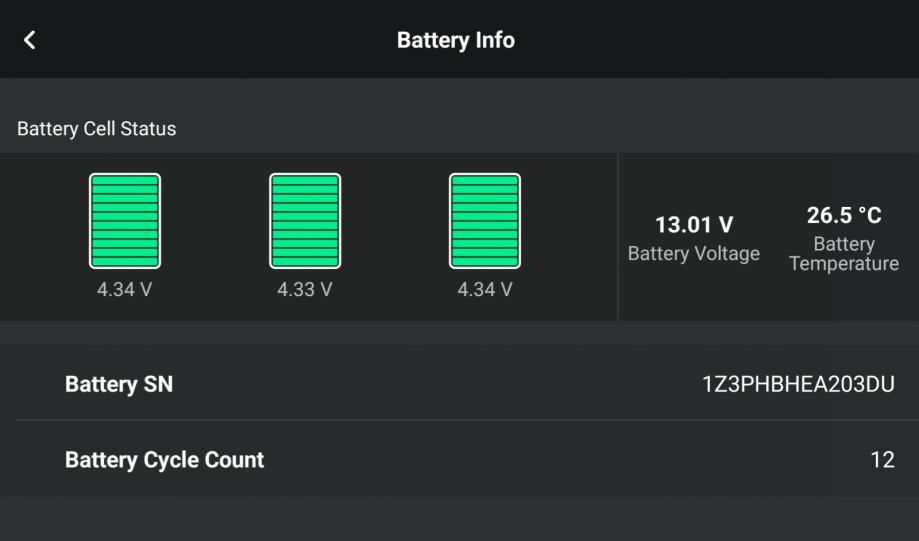Select the Battery Temperature label
919x541 pixels.
pos(844,254)
